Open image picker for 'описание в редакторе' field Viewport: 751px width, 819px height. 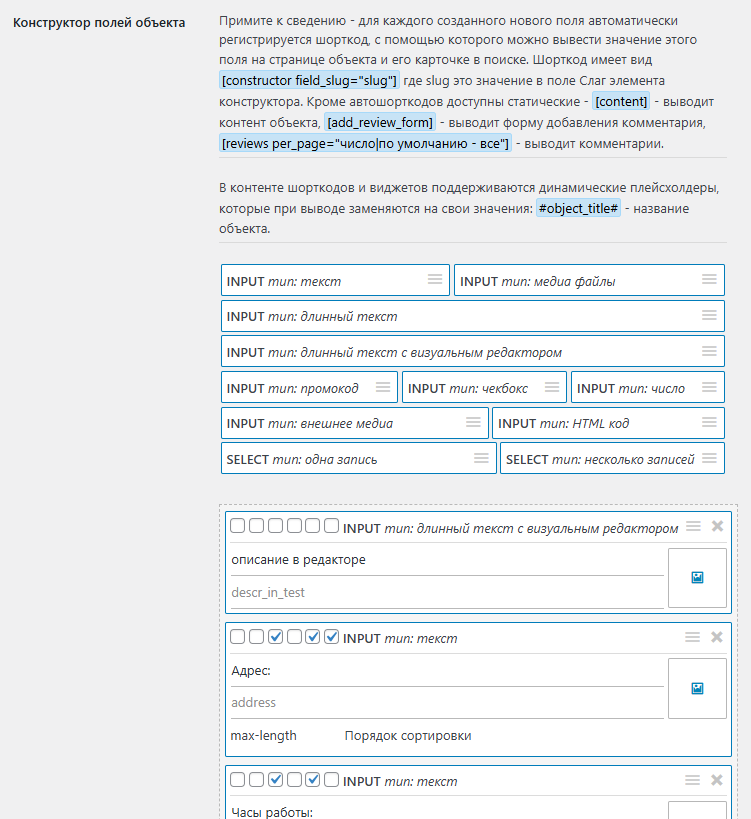point(697,577)
